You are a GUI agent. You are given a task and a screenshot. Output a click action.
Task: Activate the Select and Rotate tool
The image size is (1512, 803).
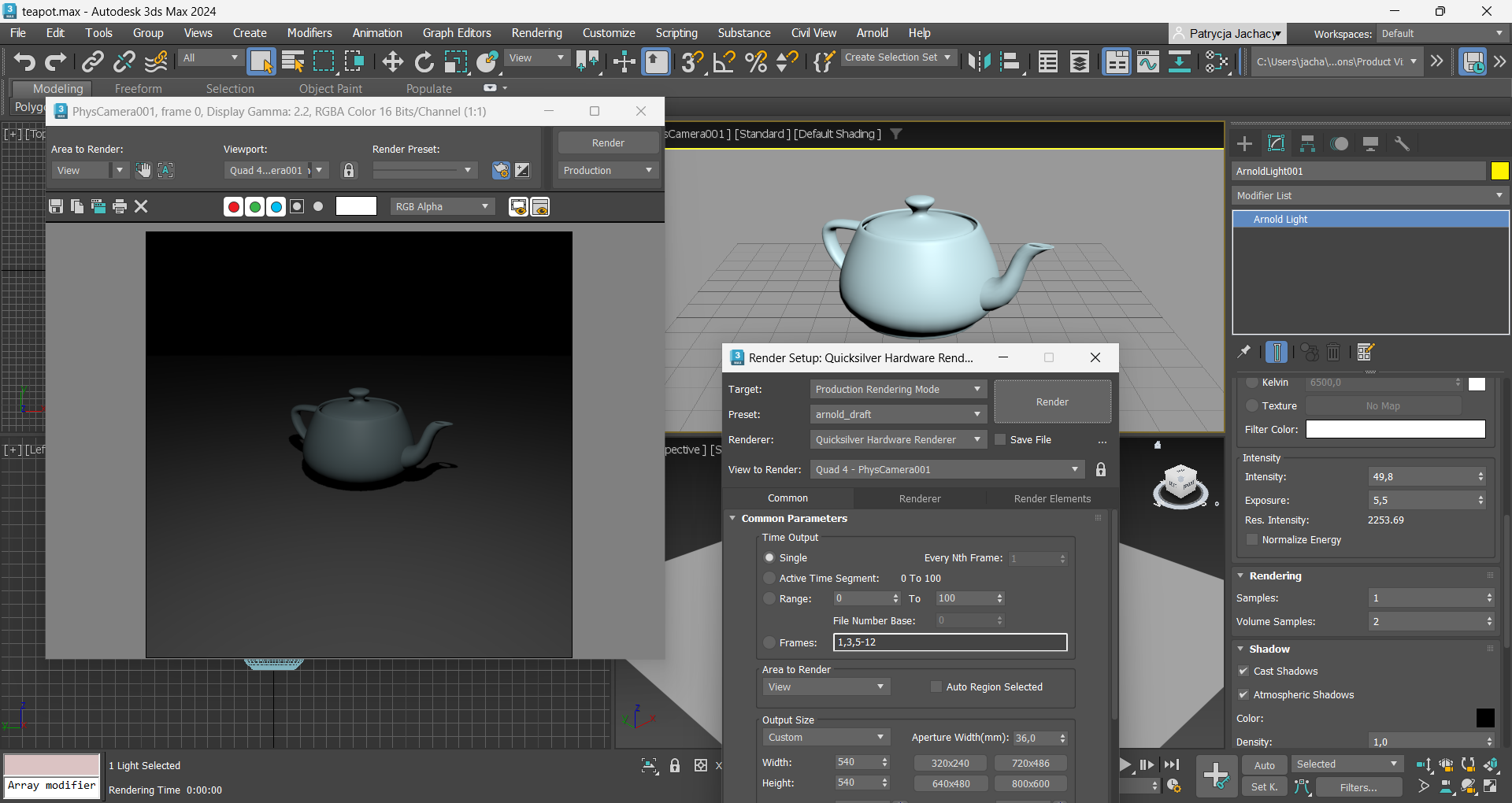[424, 61]
